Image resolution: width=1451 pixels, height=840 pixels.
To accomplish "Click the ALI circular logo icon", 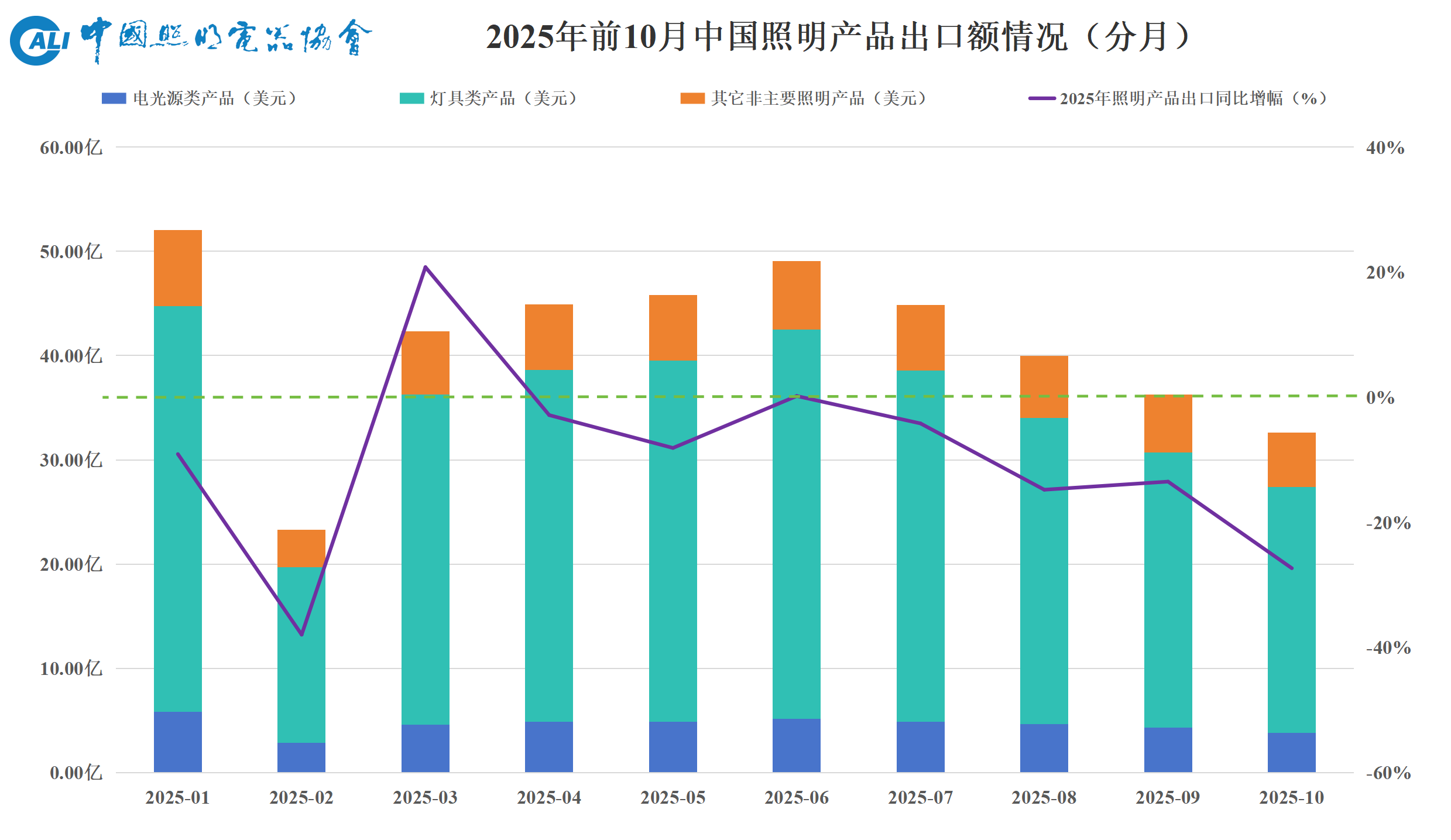I will tap(39, 40).
